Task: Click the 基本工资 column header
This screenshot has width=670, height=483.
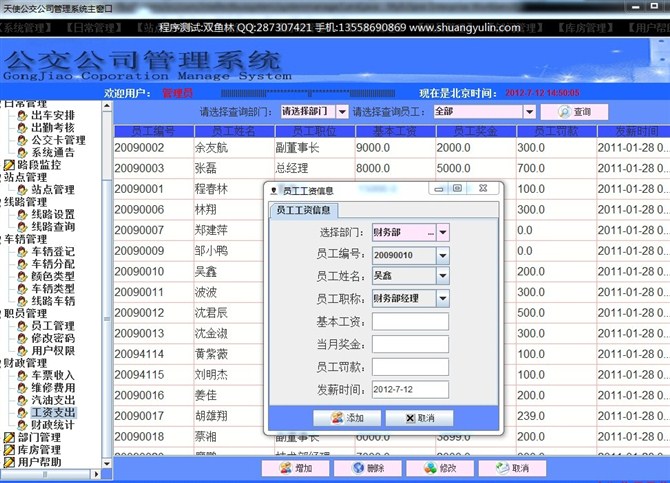Action: click(x=395, y=131)
